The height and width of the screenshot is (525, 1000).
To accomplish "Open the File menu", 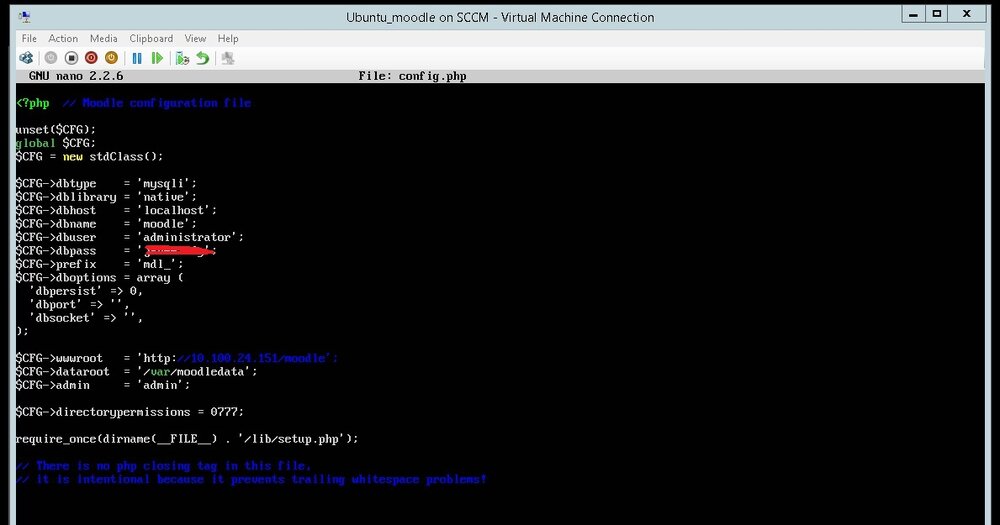I will 29,38.
